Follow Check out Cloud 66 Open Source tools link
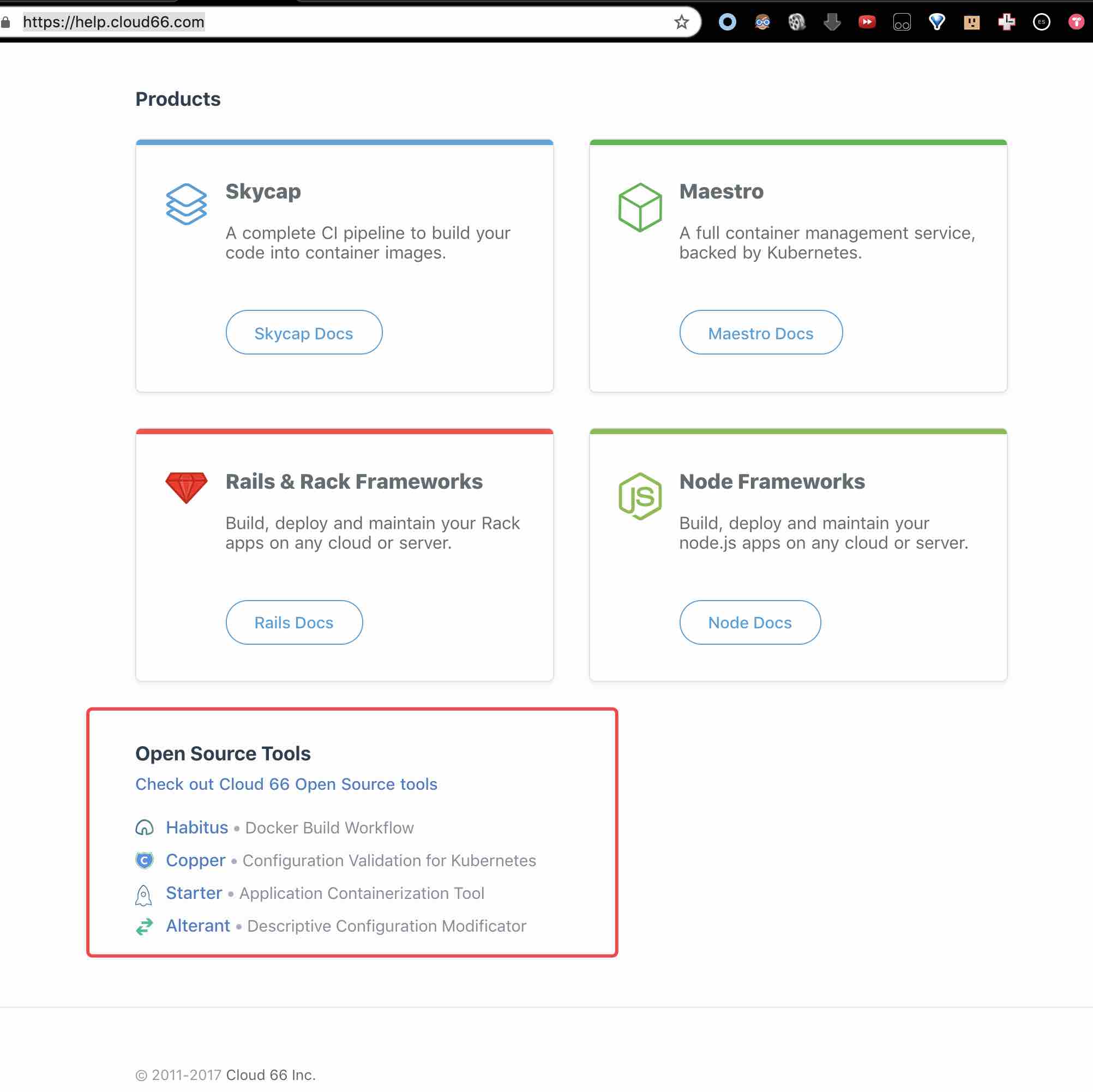The height and width of the screenshot is (1092, 1093). pyautogui.click(x=286, y=784)
